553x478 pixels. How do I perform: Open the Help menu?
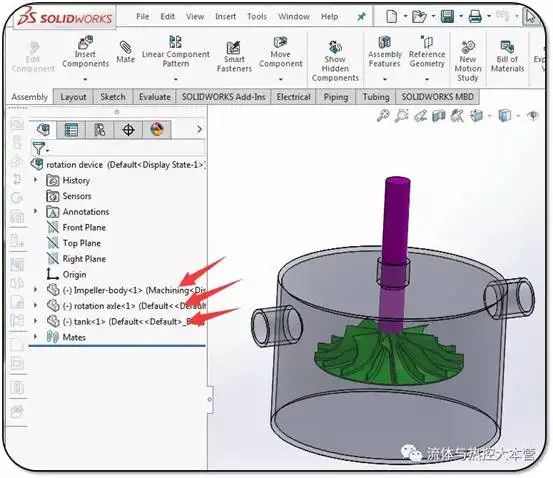(x=329, y=17)
